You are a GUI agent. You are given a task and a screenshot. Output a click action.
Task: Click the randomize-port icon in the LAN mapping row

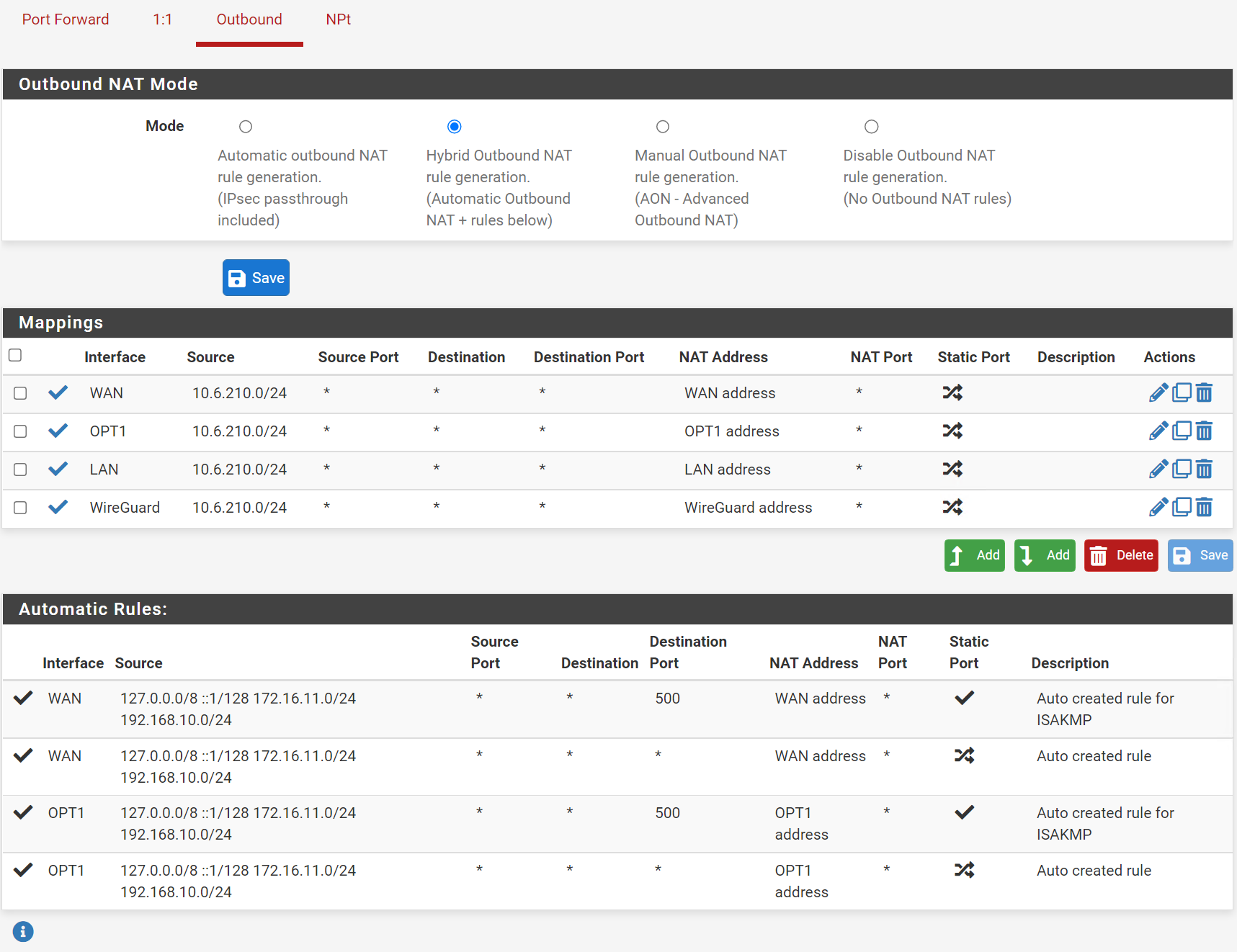click(x=952, y=469)
